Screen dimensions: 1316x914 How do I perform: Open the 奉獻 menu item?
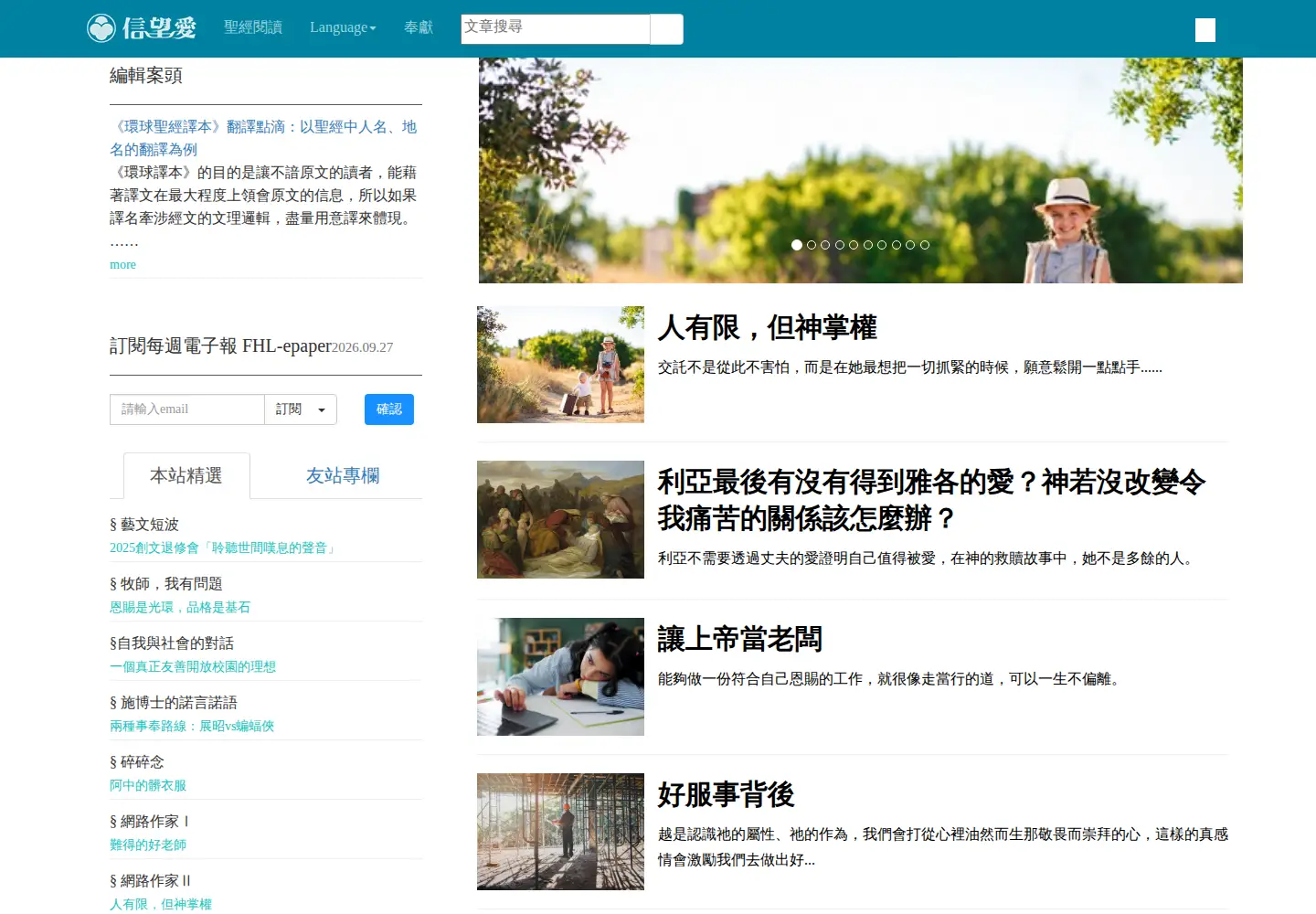click(419, 27)
